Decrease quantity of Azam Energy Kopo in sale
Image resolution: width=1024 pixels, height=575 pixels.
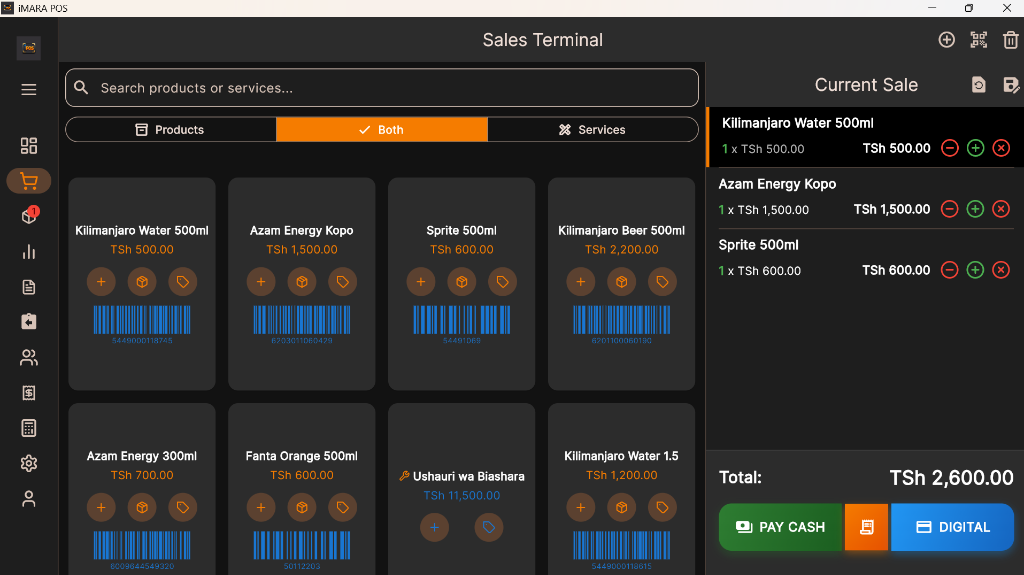pos(950,209)
